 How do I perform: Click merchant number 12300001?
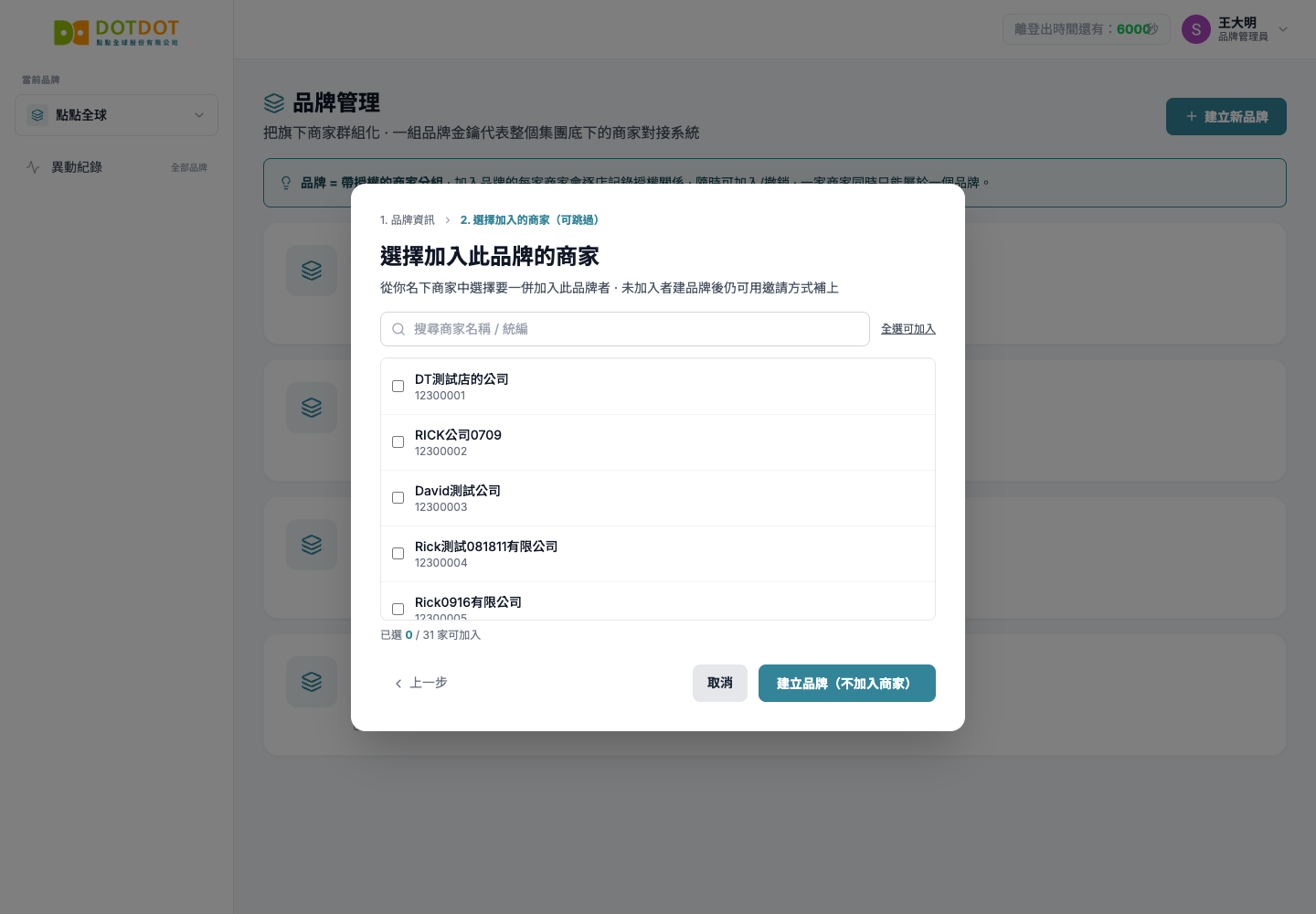(440, 396)
